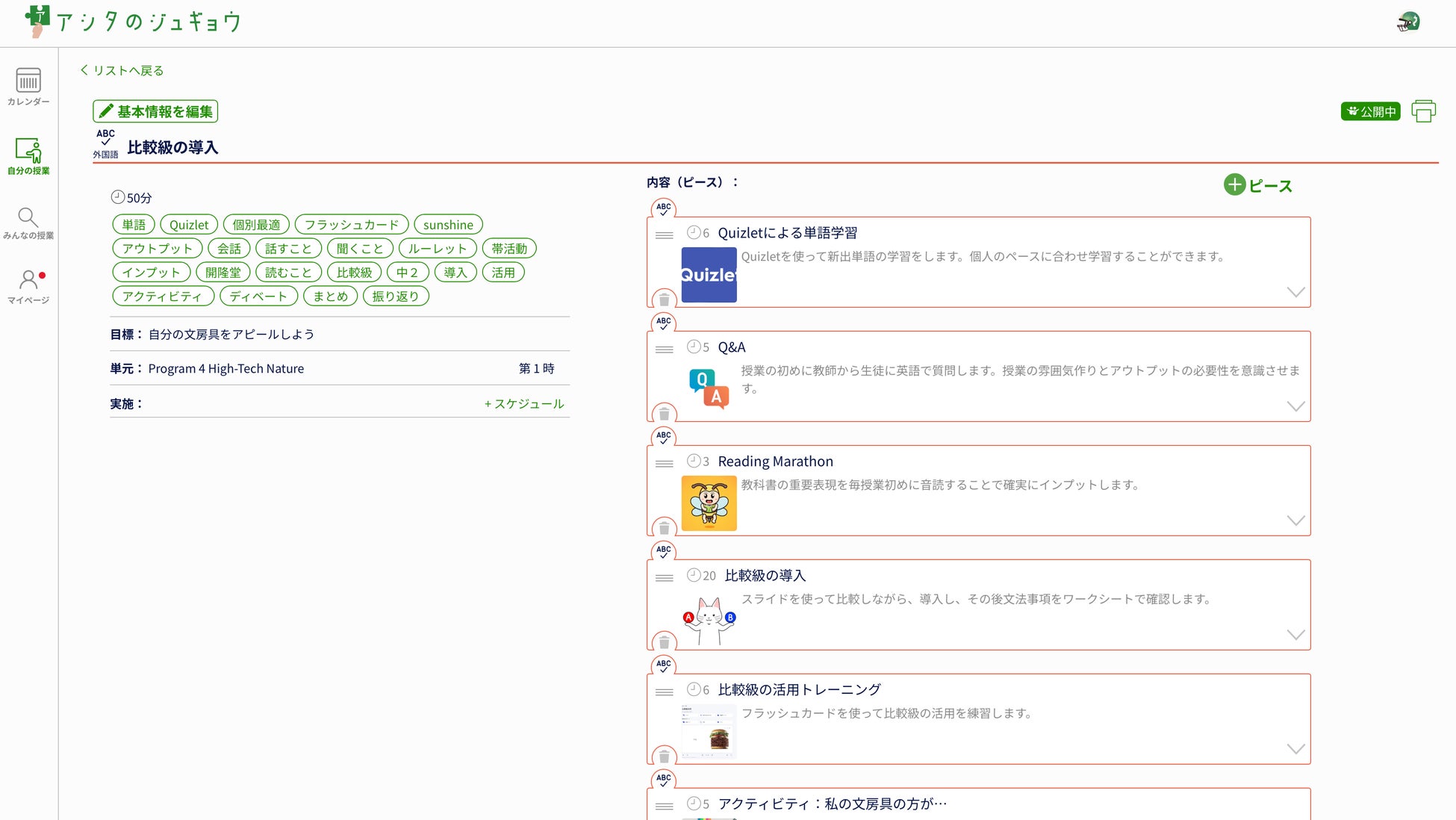
Task: Expand the Quizletによる単語学習 piece chevron
Action: coord(1295,292)
